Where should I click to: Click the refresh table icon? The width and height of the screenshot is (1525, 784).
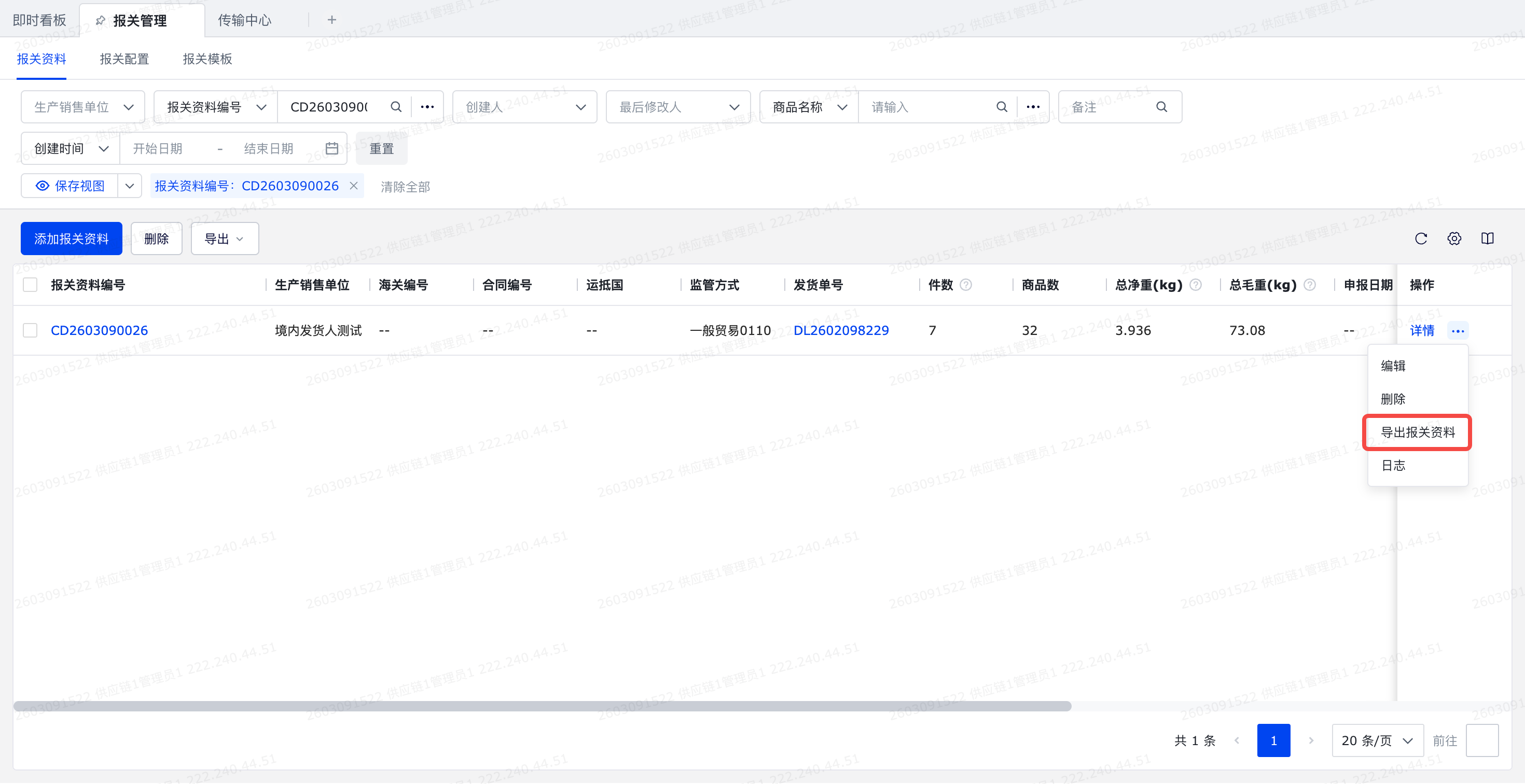1421,239
